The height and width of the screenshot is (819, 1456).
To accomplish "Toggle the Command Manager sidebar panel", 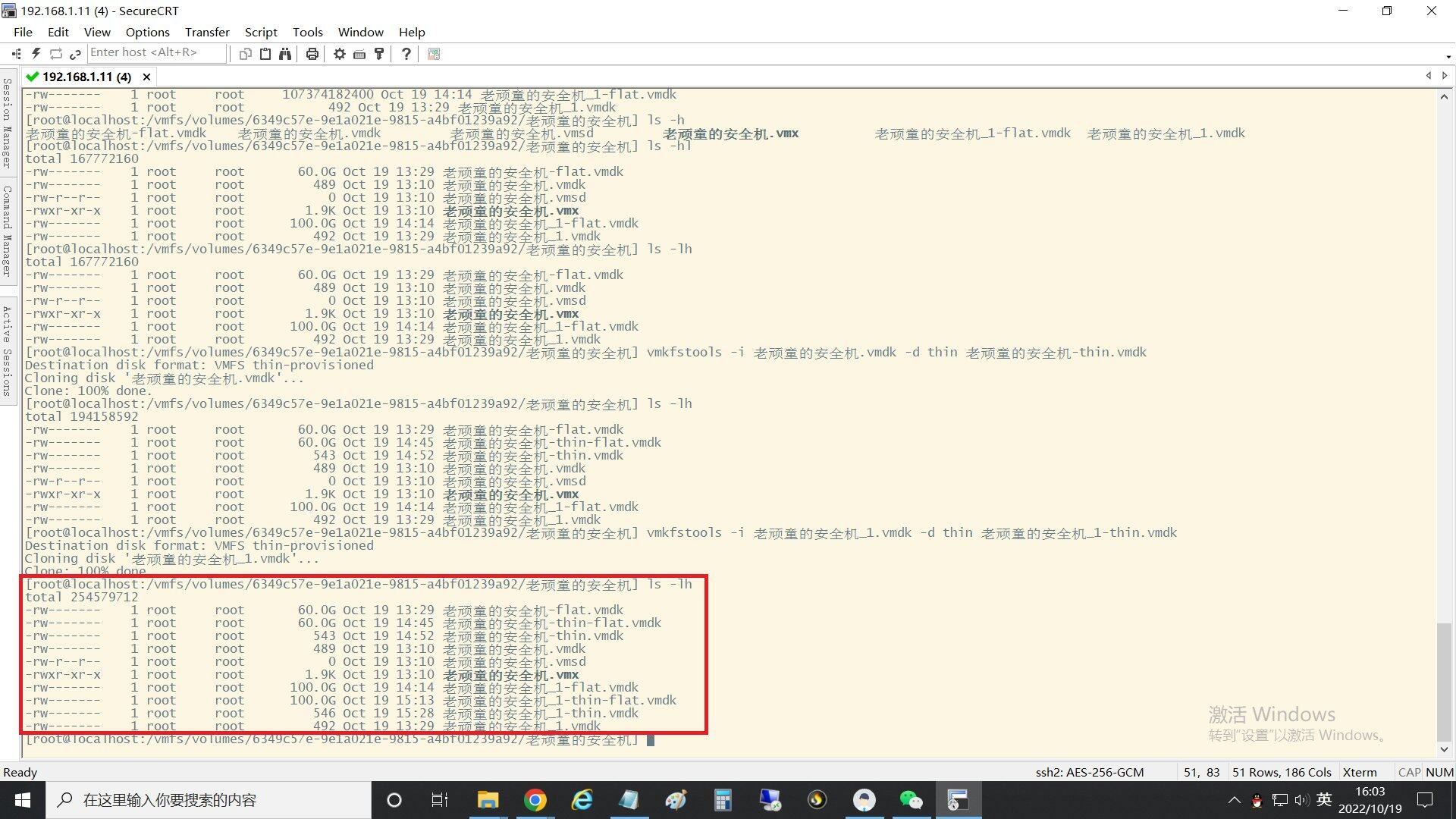I will (x=9, y=247).
